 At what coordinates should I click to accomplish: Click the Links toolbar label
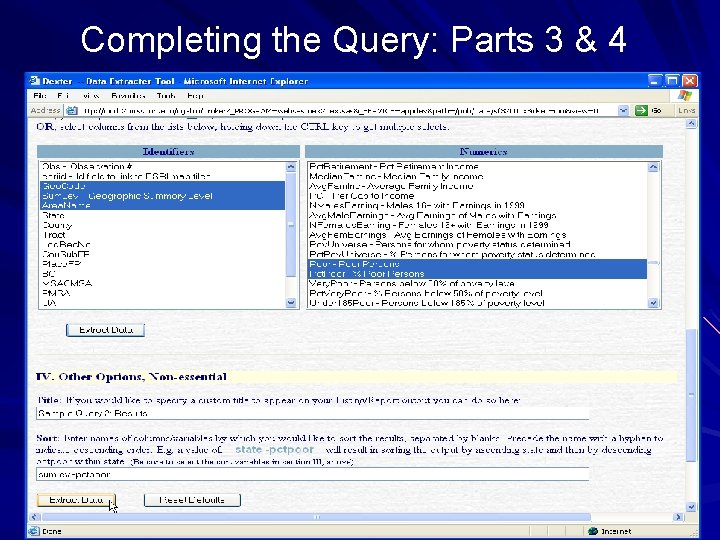(687, 110)
